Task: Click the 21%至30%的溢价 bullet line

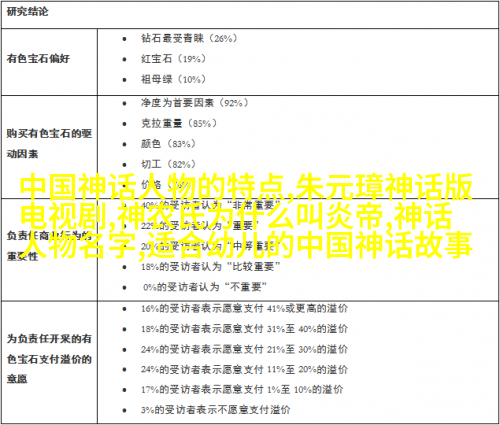Action: click(x=244, y=349)
